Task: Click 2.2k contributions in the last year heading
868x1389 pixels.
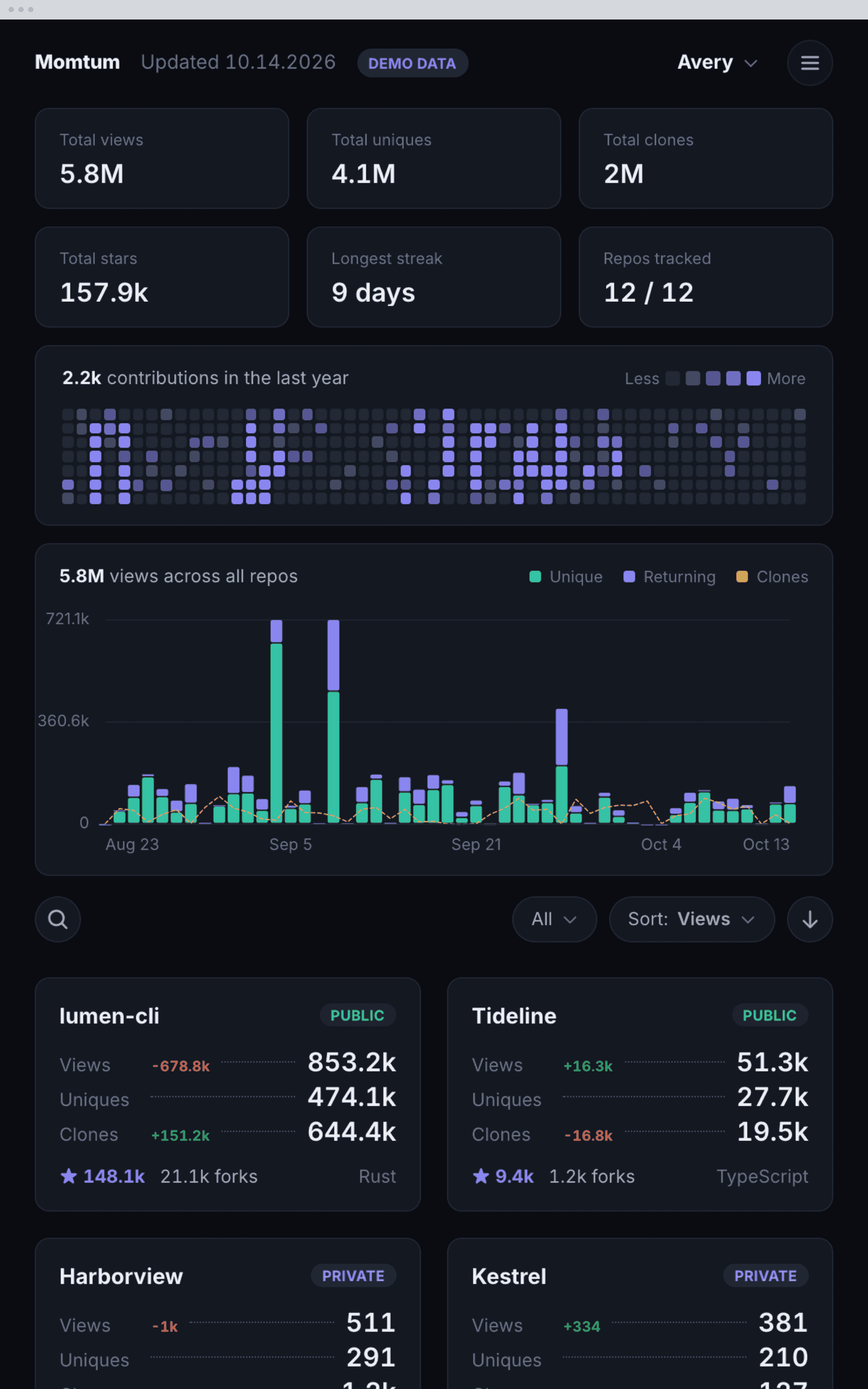Action: (205, 378)
